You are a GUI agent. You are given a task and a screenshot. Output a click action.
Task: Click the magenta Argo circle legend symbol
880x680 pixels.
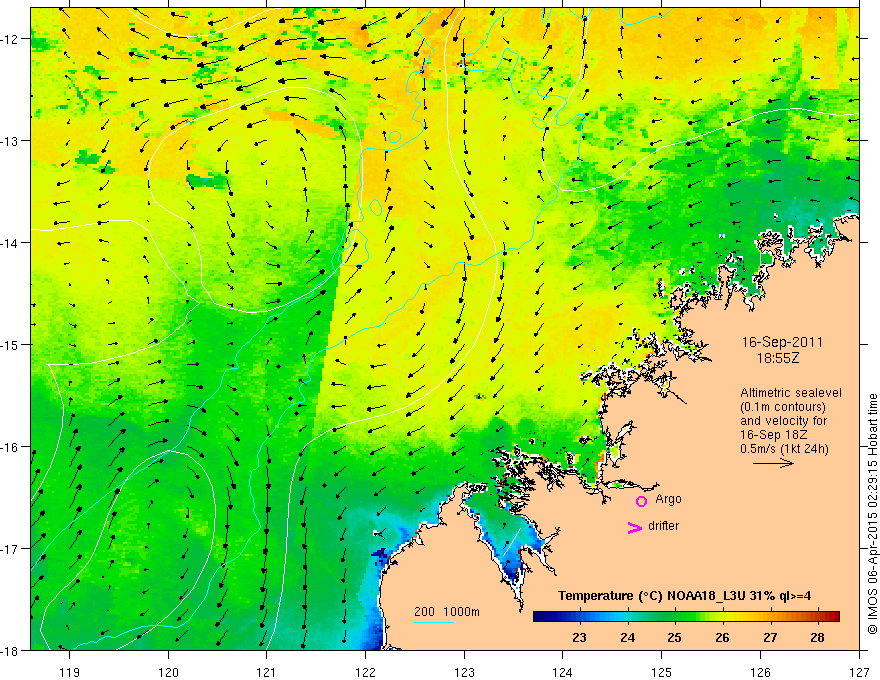click(641, 501)
